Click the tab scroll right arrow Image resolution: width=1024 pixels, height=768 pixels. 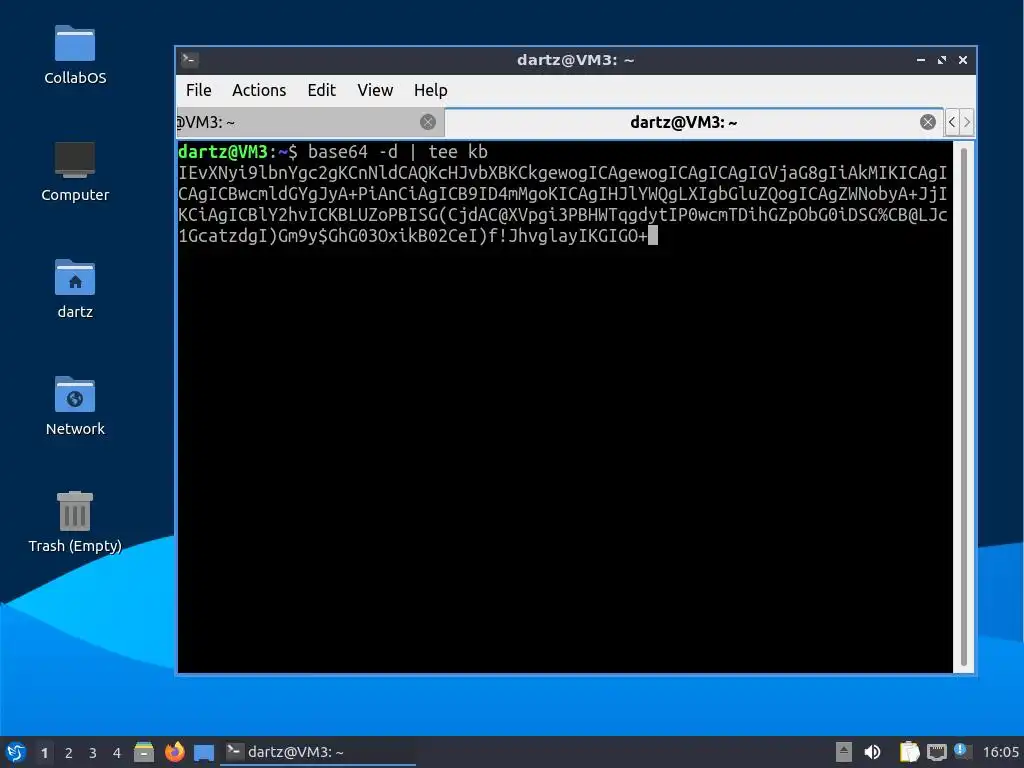967,122
